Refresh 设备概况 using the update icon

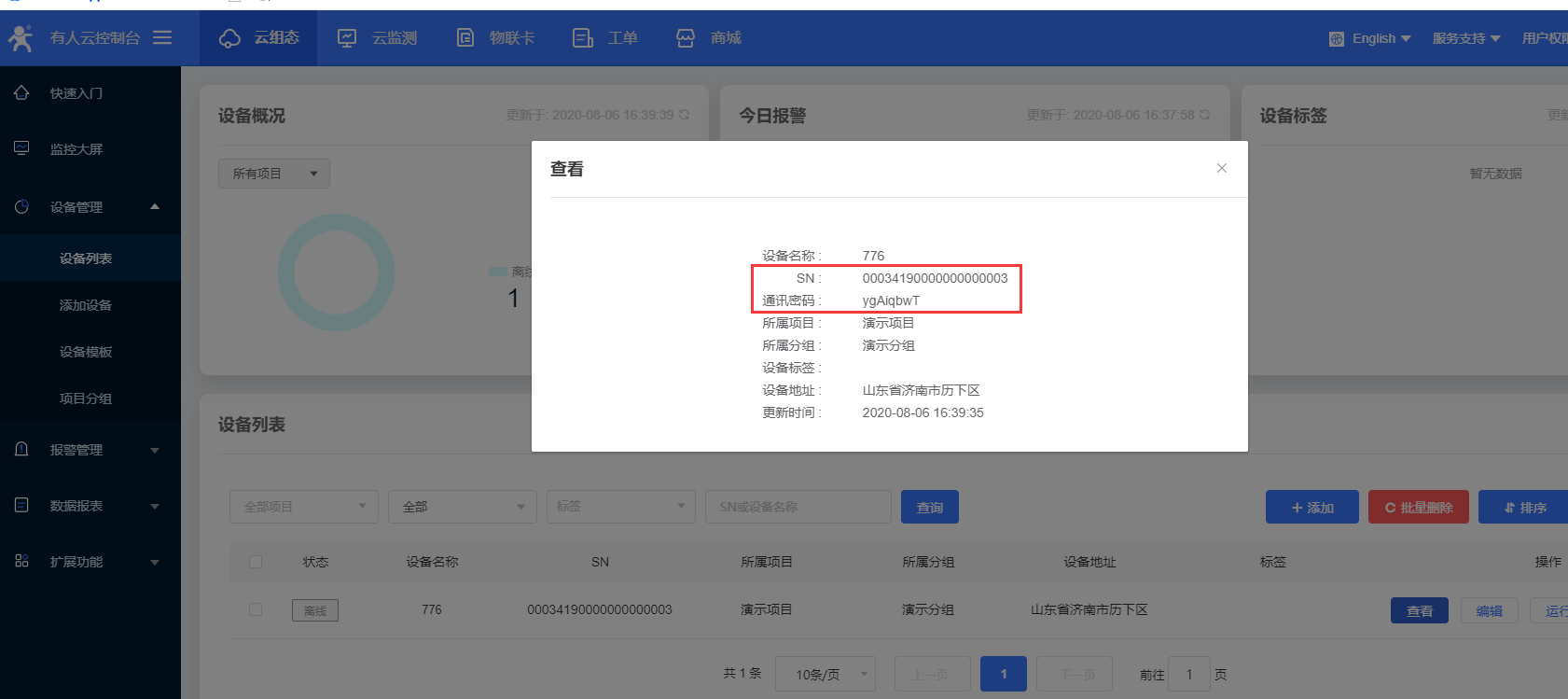point(684,115)
